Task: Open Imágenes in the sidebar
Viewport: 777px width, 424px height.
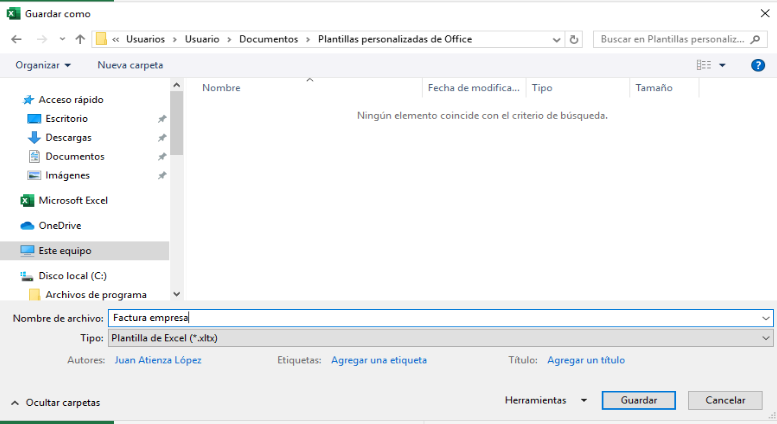Action: 67,175
